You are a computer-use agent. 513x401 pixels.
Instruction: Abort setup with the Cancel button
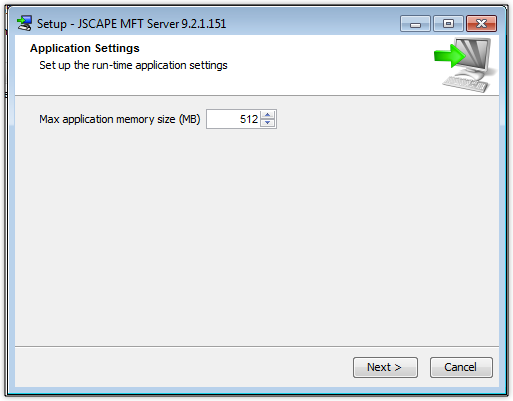point(461,367)
